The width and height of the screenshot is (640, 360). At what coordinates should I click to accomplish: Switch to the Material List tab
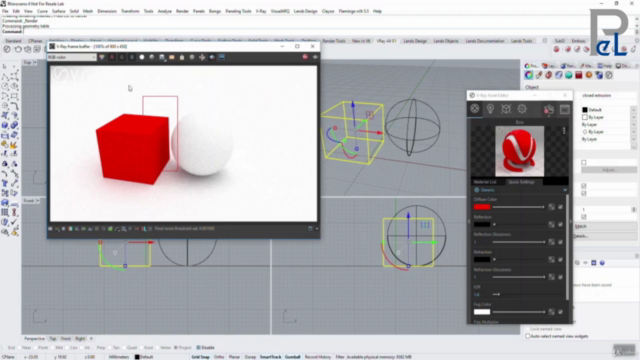tap(485, 182)
